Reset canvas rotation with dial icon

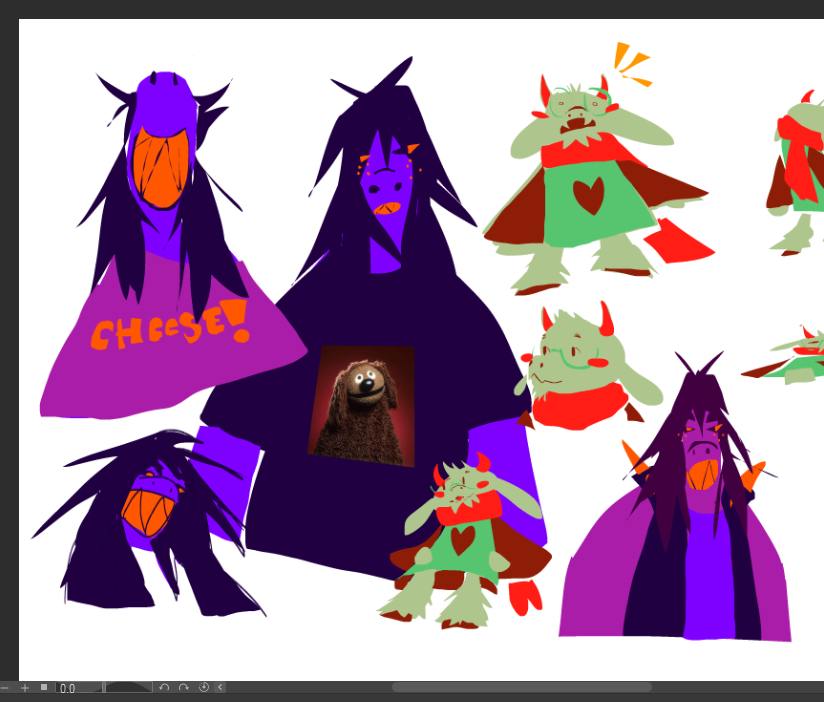[204, 687]
